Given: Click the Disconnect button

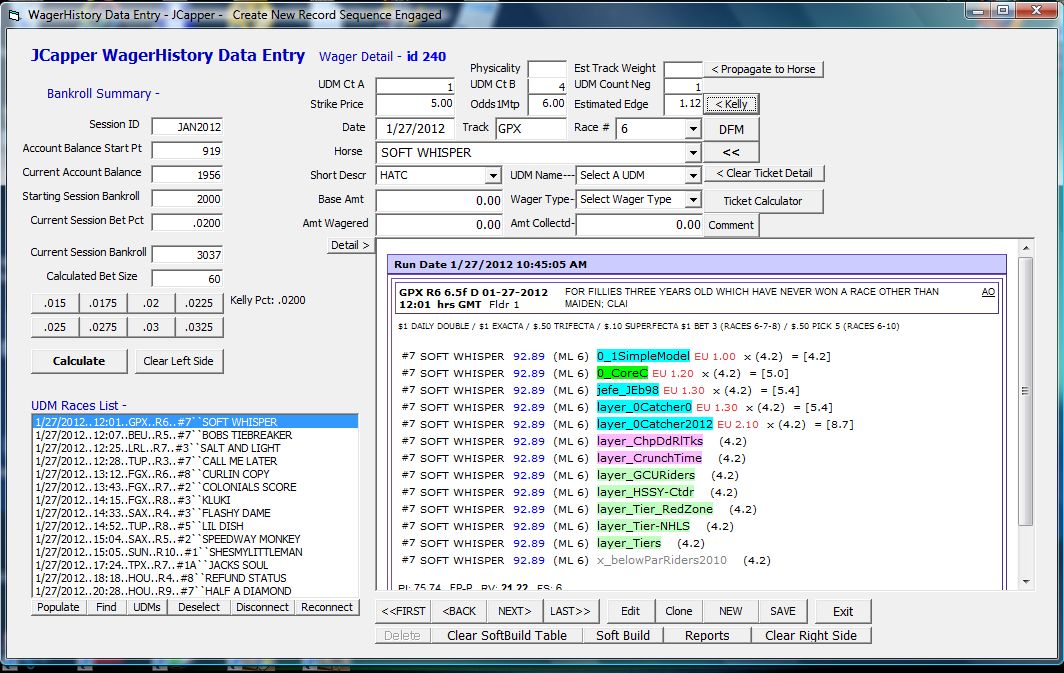Looking at the screenshot, I should [262, 607].
